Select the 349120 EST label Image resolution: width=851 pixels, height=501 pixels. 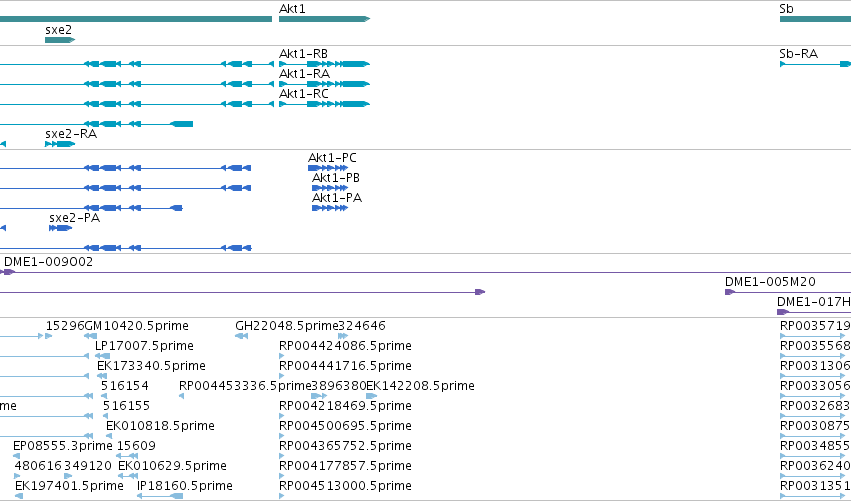coord(87,466)
